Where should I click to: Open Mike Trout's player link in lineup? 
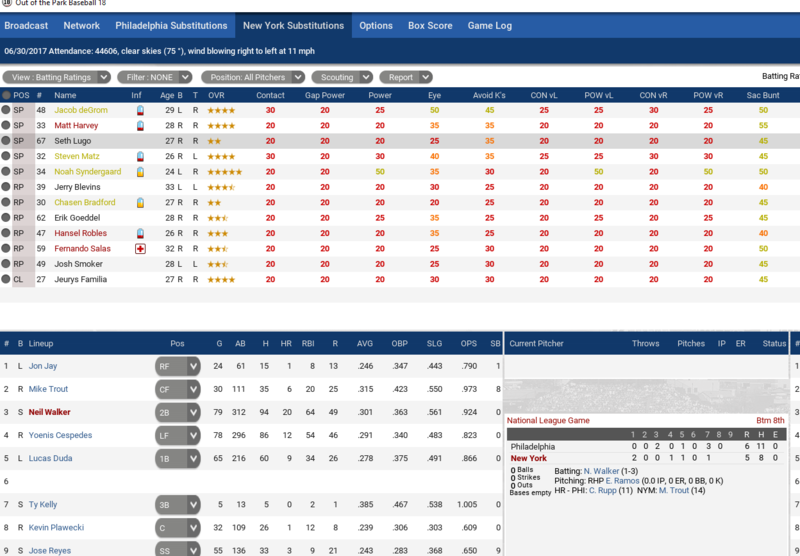point(48,389)
